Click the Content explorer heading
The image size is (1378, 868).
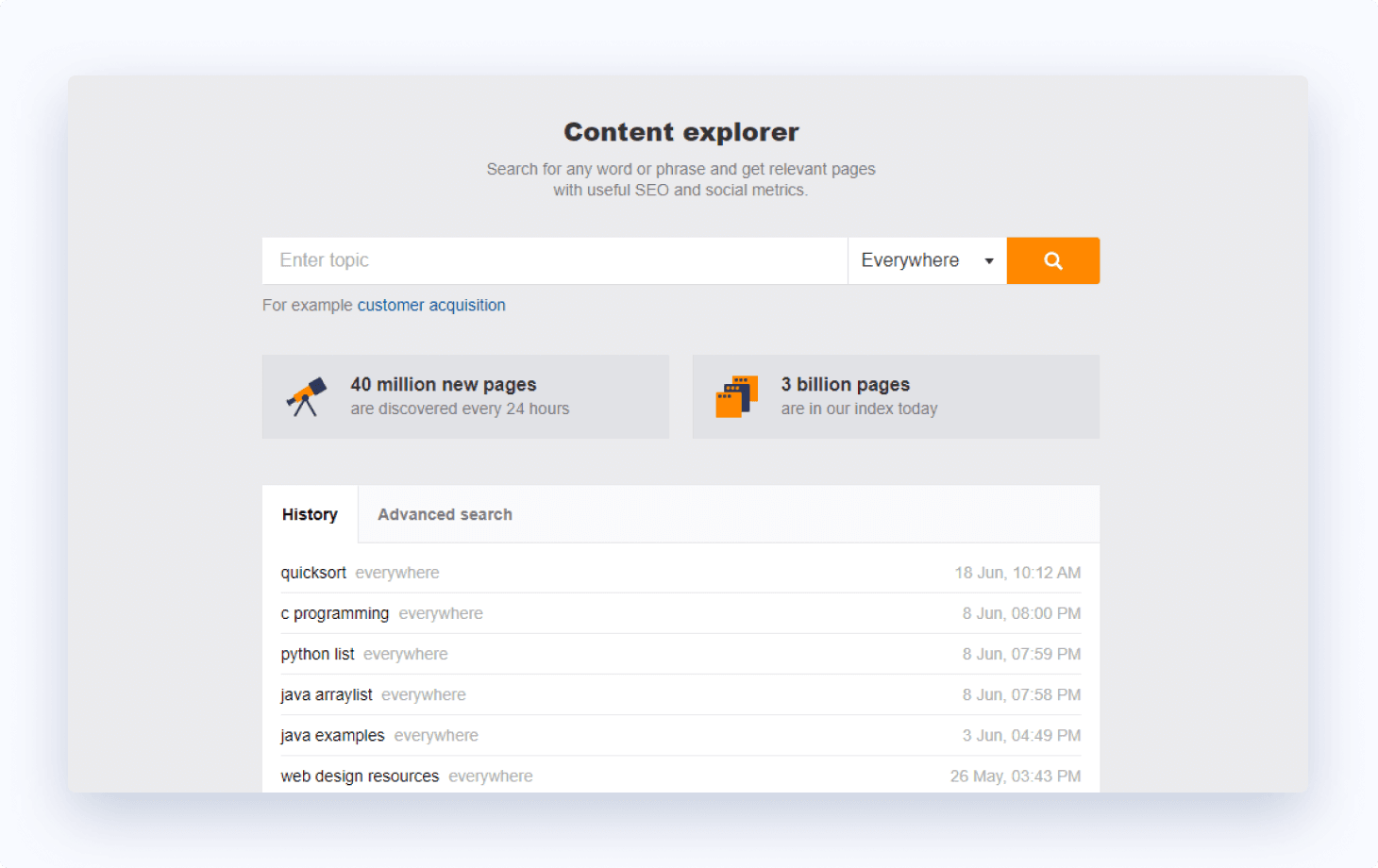(681, 132)
